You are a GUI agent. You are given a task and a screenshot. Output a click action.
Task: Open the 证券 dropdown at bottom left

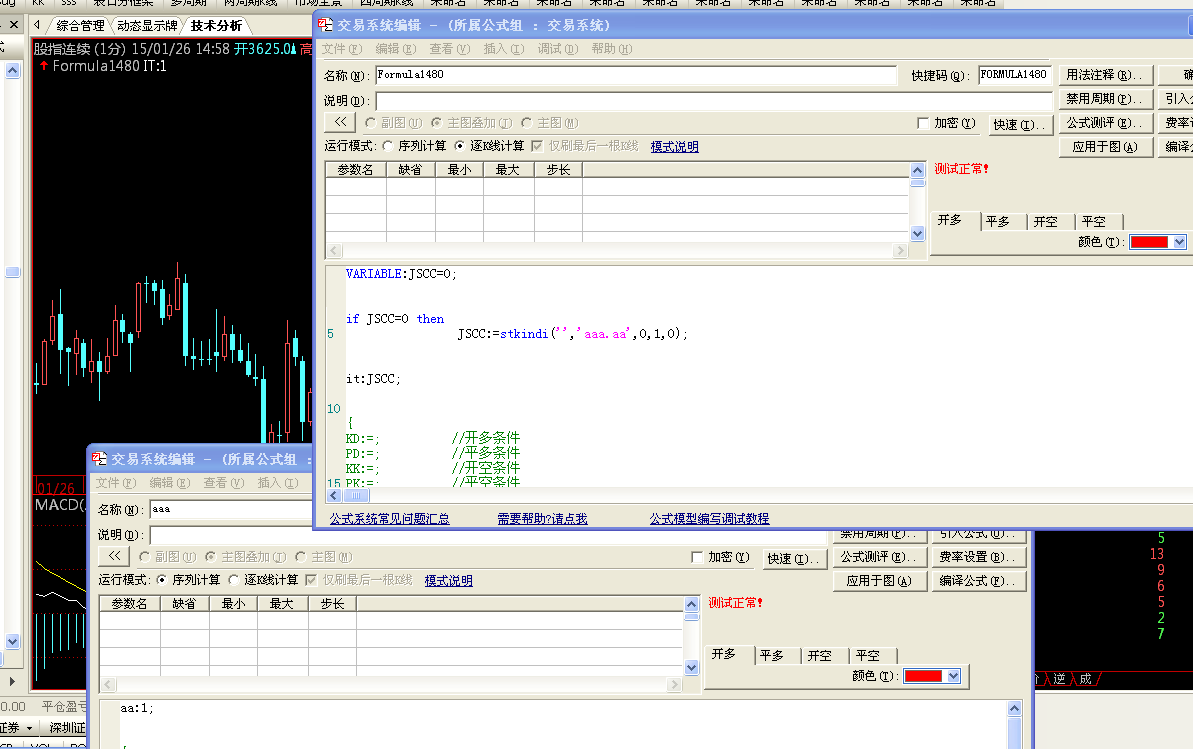[29, 728]
